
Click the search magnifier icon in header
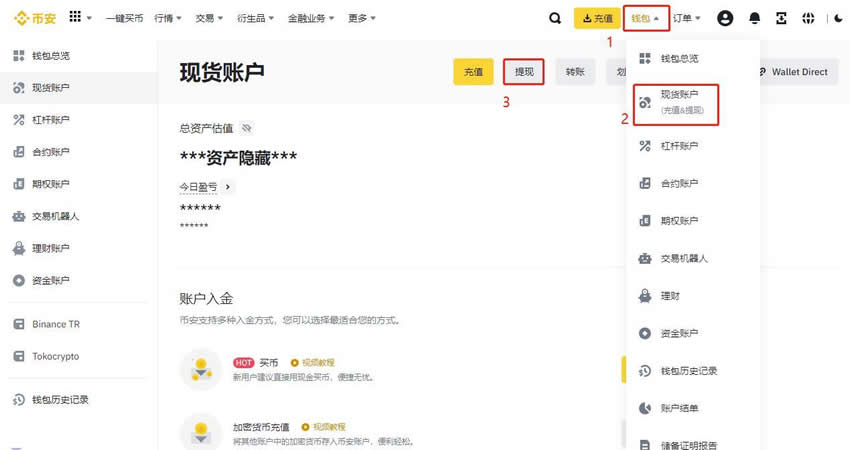555,18
